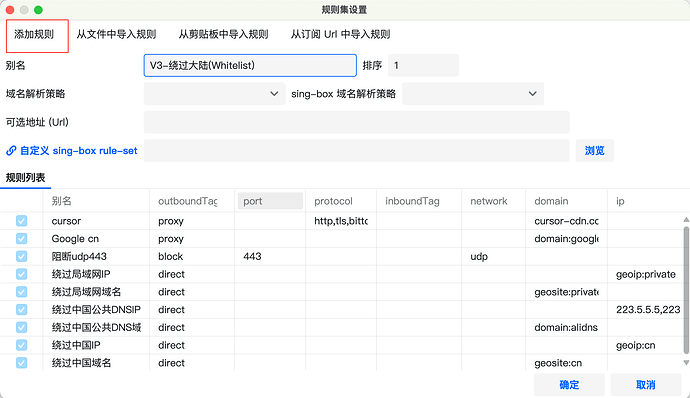The height and width of the screenshot is (398, 690).
Task: Cancel with the 取消 button
Action: [x=646, y=384]
